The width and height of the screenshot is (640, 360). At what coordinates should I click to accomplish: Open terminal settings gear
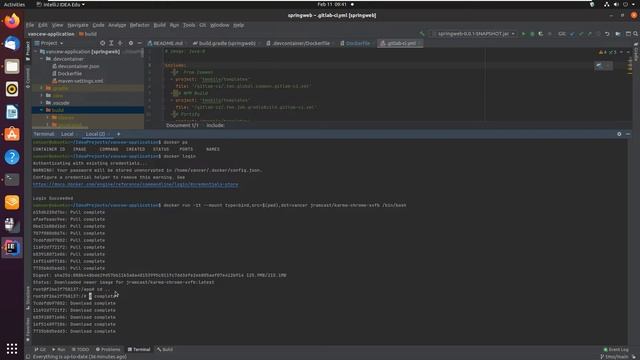click(619, 134)
